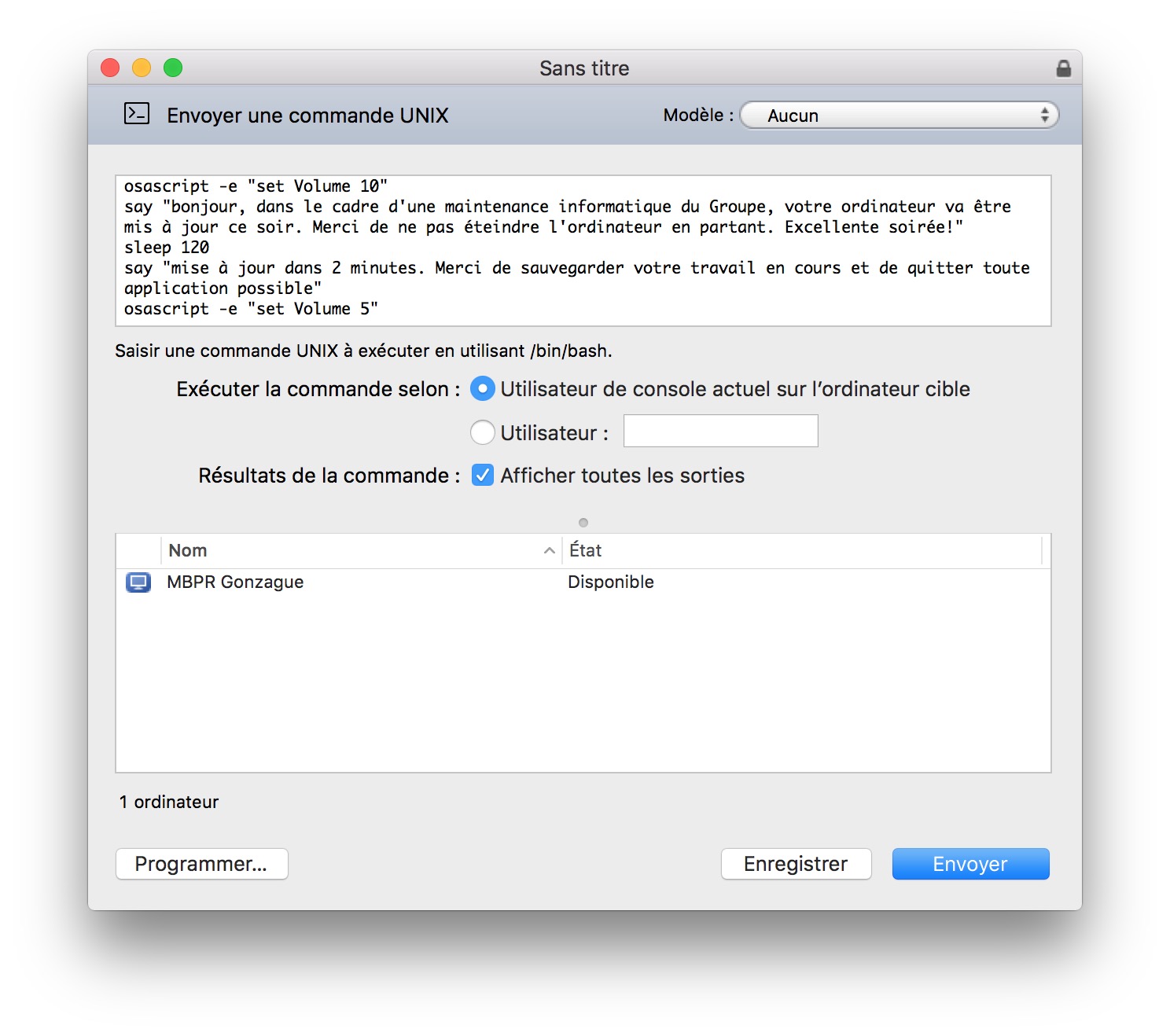
Task: Click in the UNIX command text area
Action: (x=582, y=250)
